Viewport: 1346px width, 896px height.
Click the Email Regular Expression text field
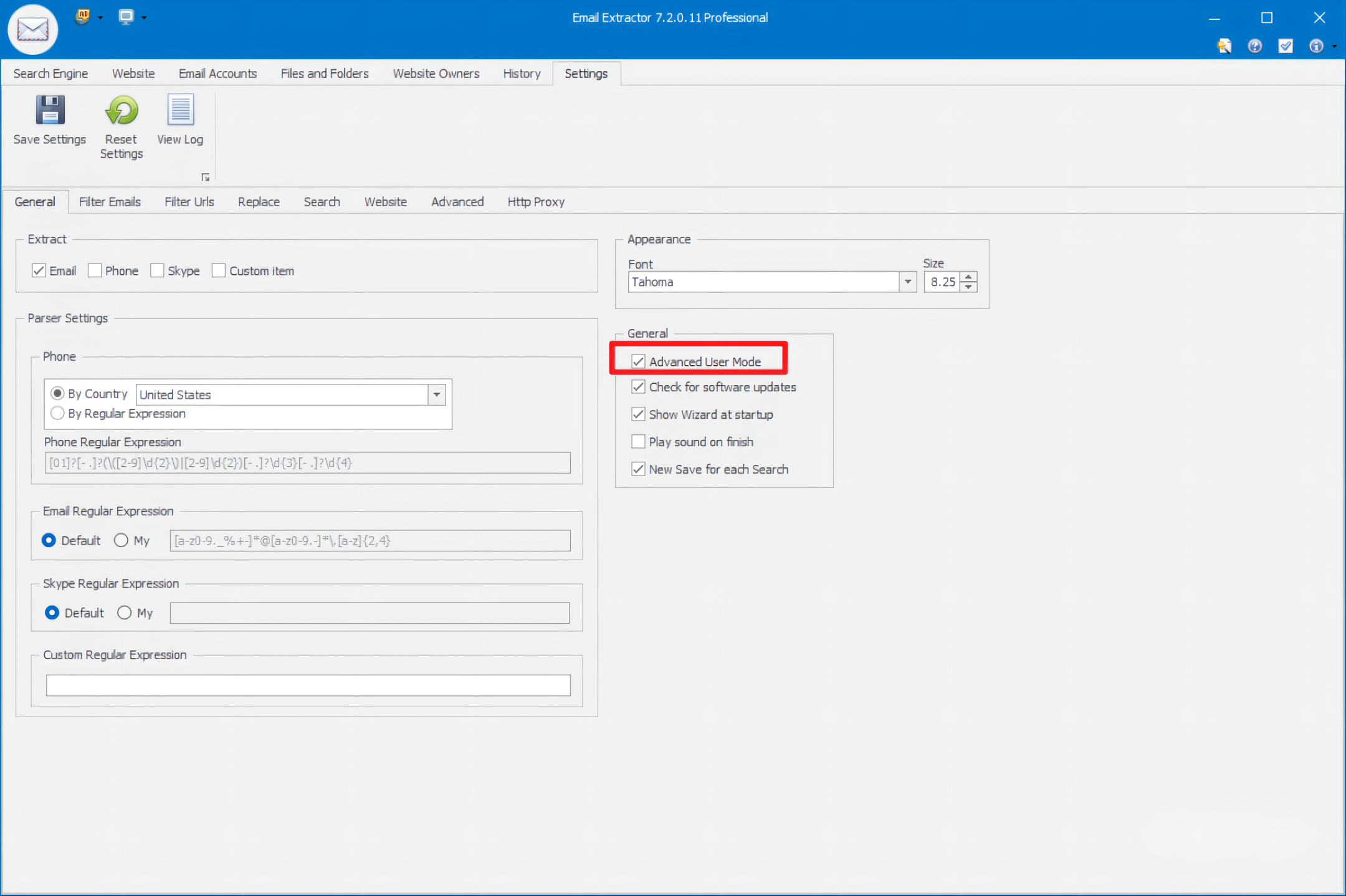(x=370, y=541)
